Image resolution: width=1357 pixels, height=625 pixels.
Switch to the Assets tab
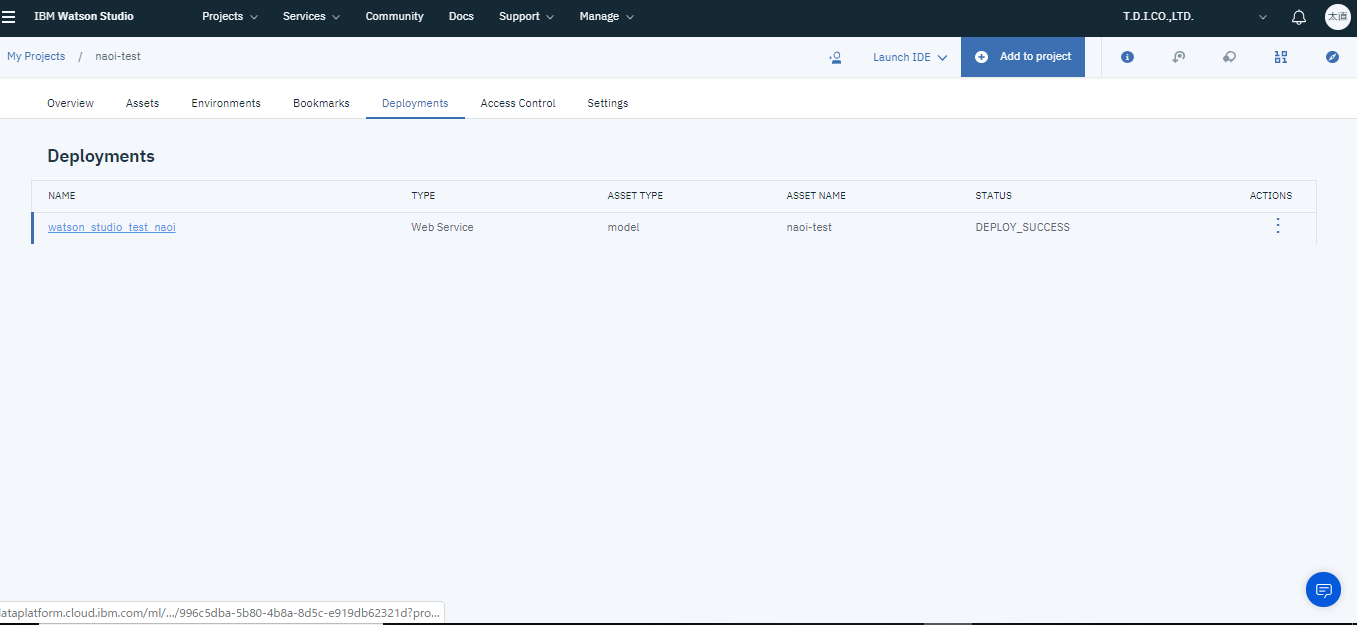point(142,103)
